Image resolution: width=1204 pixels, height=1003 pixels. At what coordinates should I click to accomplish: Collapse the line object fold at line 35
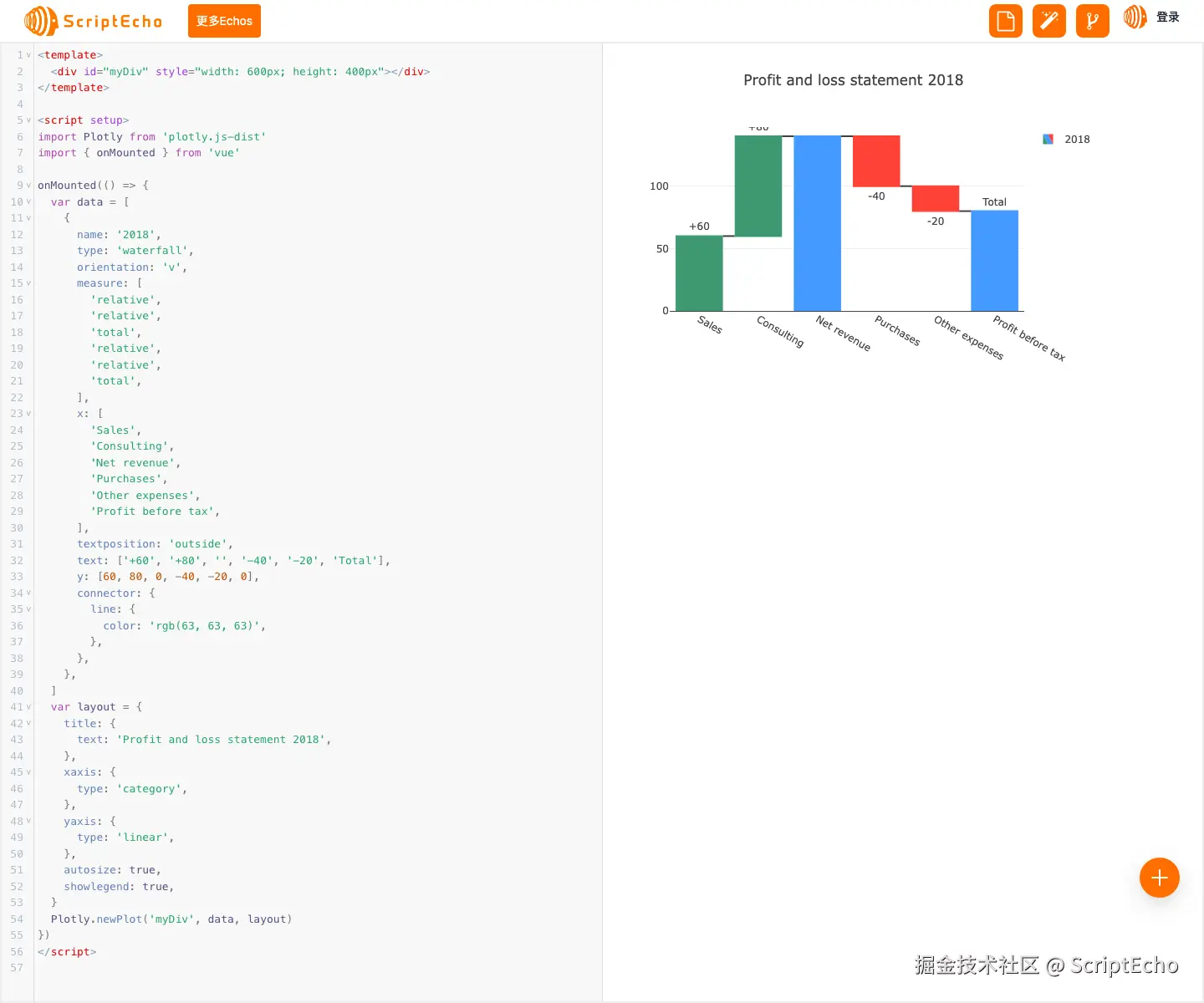tap(28, 609)
